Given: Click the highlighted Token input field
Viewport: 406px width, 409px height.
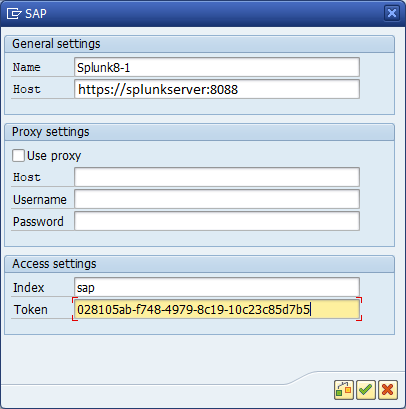Looking at the screenshot, I should click(217, 309).
